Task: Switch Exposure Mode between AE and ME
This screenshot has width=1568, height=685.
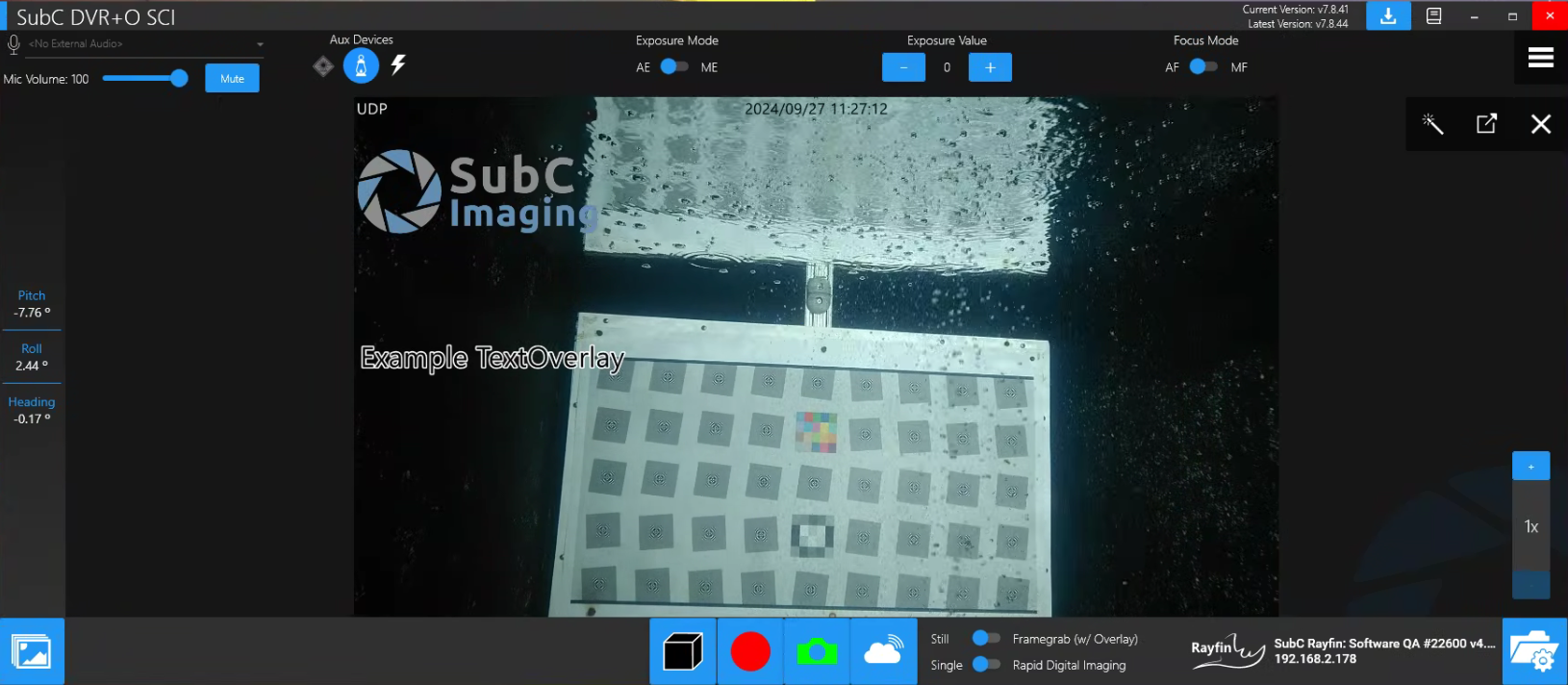Action: tap(674, 66)
